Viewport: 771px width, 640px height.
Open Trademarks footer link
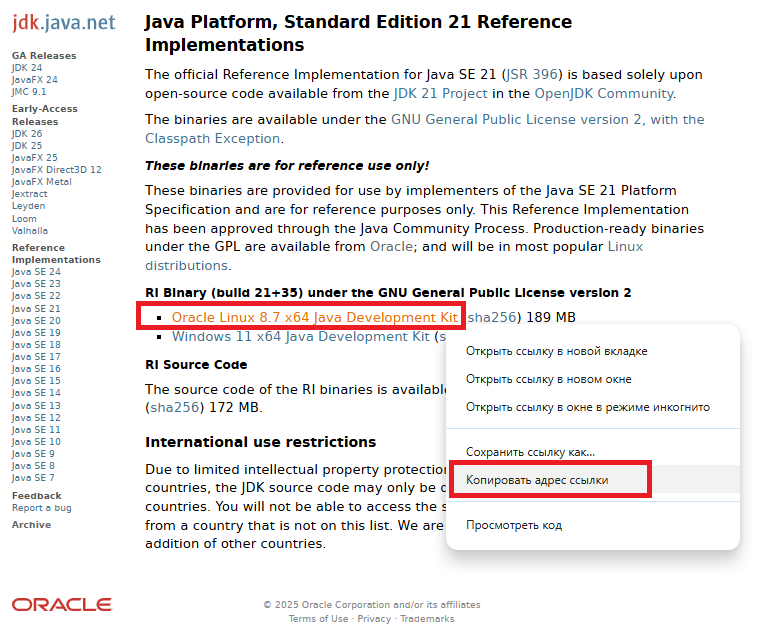pyautogui.click(x=427, y=619)
